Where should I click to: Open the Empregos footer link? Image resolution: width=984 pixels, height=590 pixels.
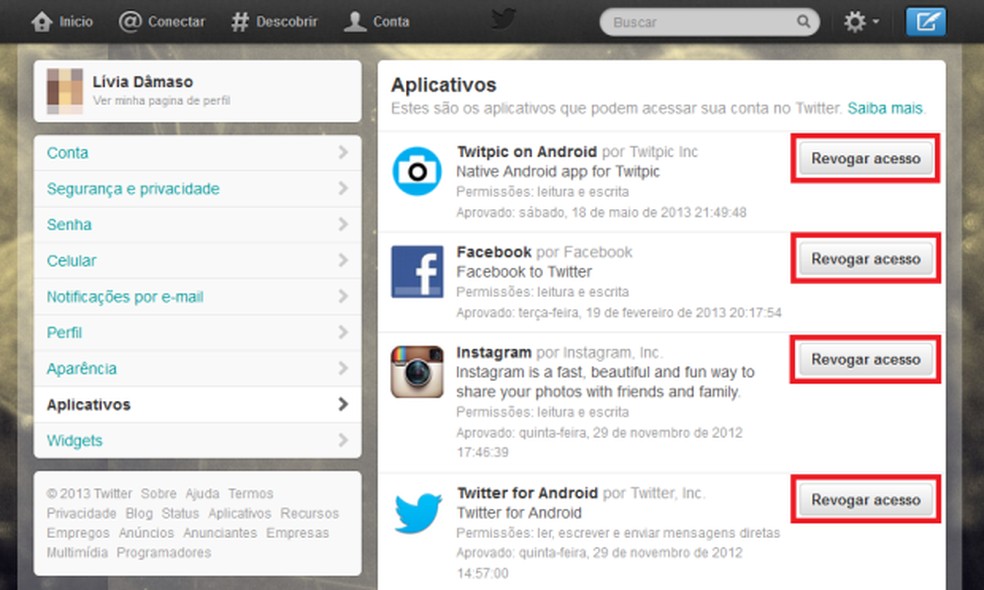coord(78,532)
